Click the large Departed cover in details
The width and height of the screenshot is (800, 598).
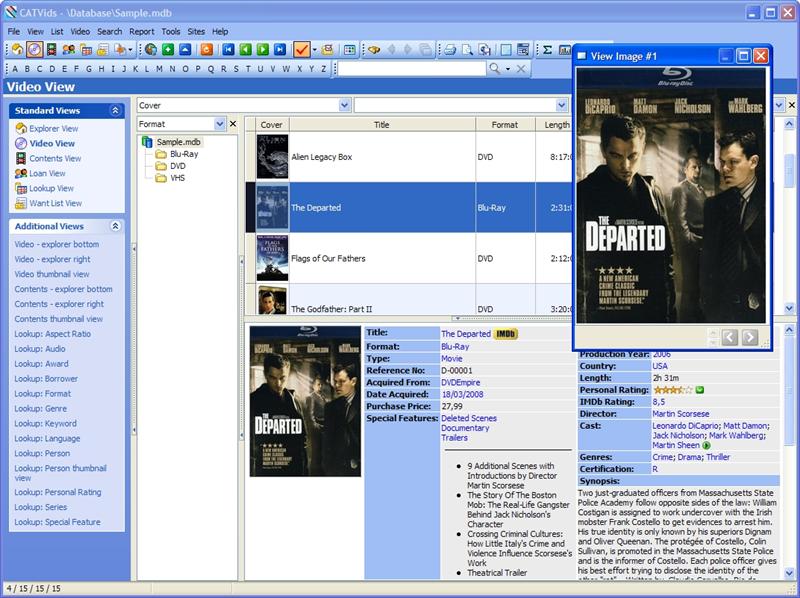[305, 401]
